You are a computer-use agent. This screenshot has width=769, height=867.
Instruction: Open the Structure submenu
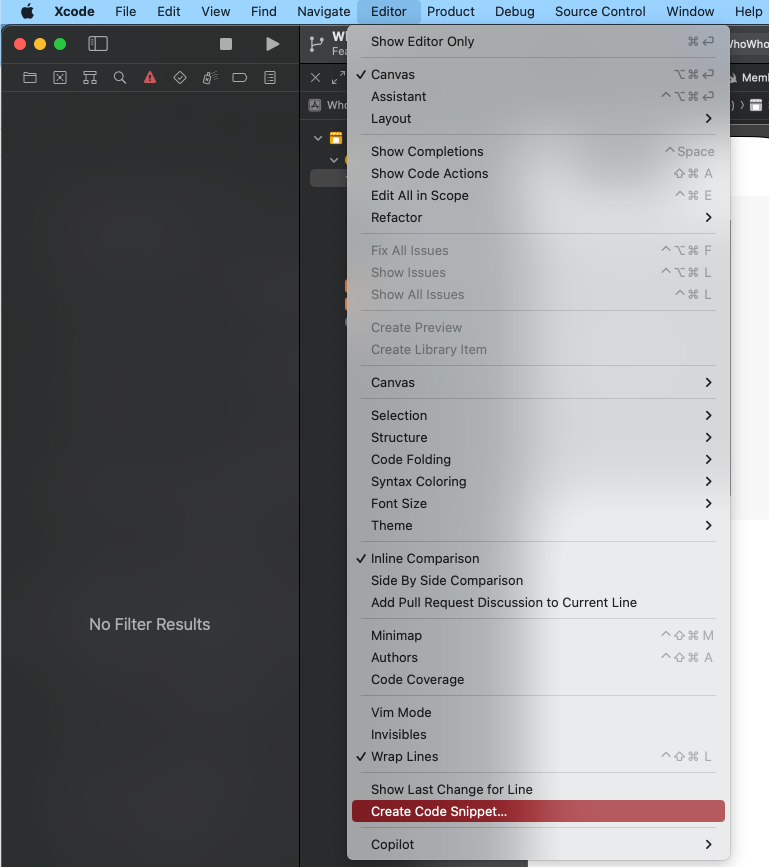538,438
